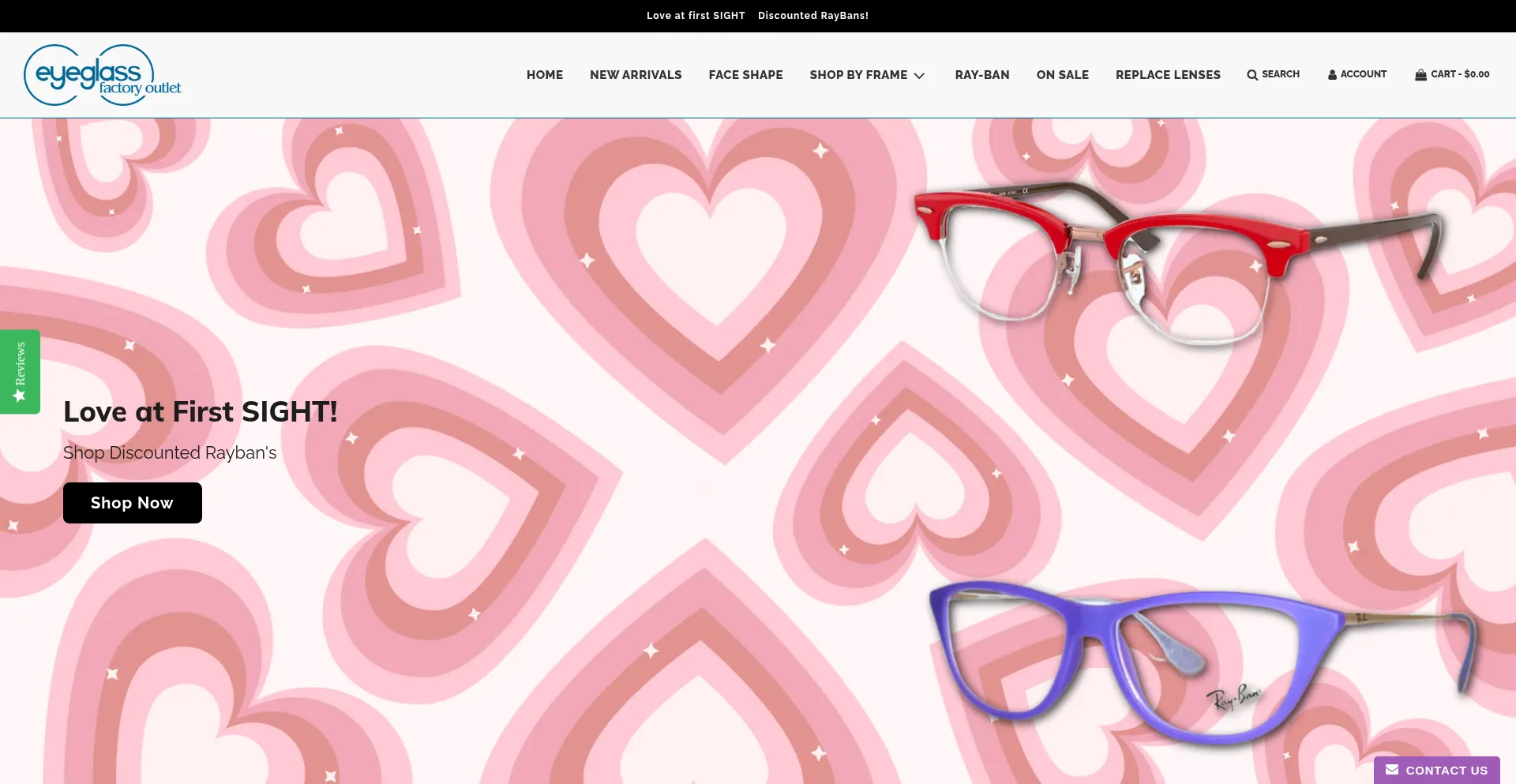Click the account person icon
Screen dimensions: 1516x784
pos(1332,75)
